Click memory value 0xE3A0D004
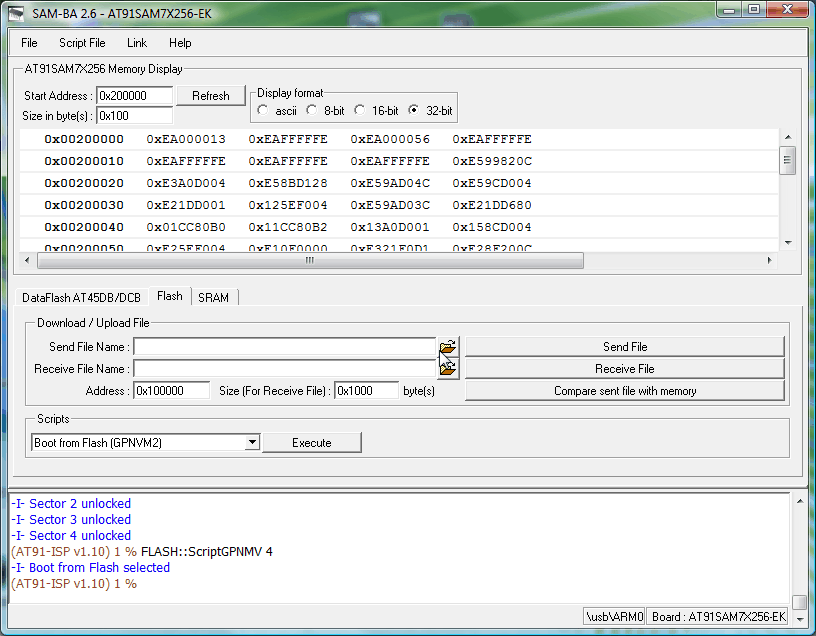 186,183
